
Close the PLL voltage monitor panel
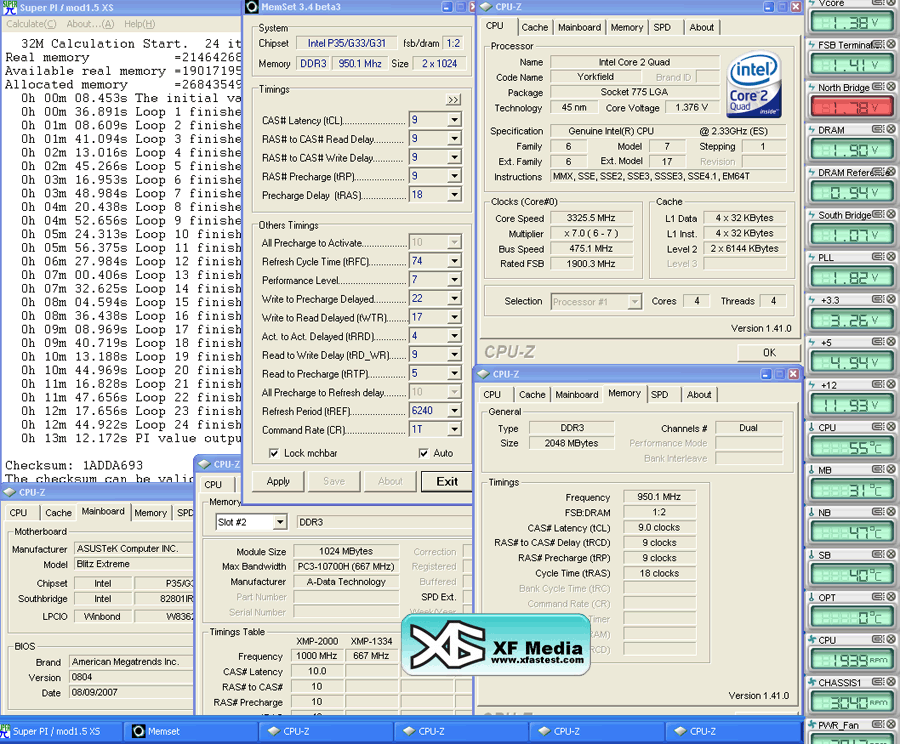(x=891, y=257)
